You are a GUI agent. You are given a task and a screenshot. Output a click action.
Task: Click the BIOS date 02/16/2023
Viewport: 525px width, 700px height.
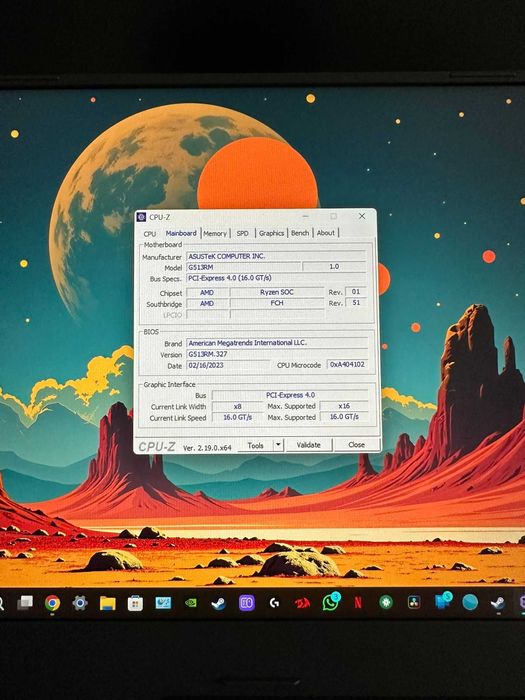[228, 365]
